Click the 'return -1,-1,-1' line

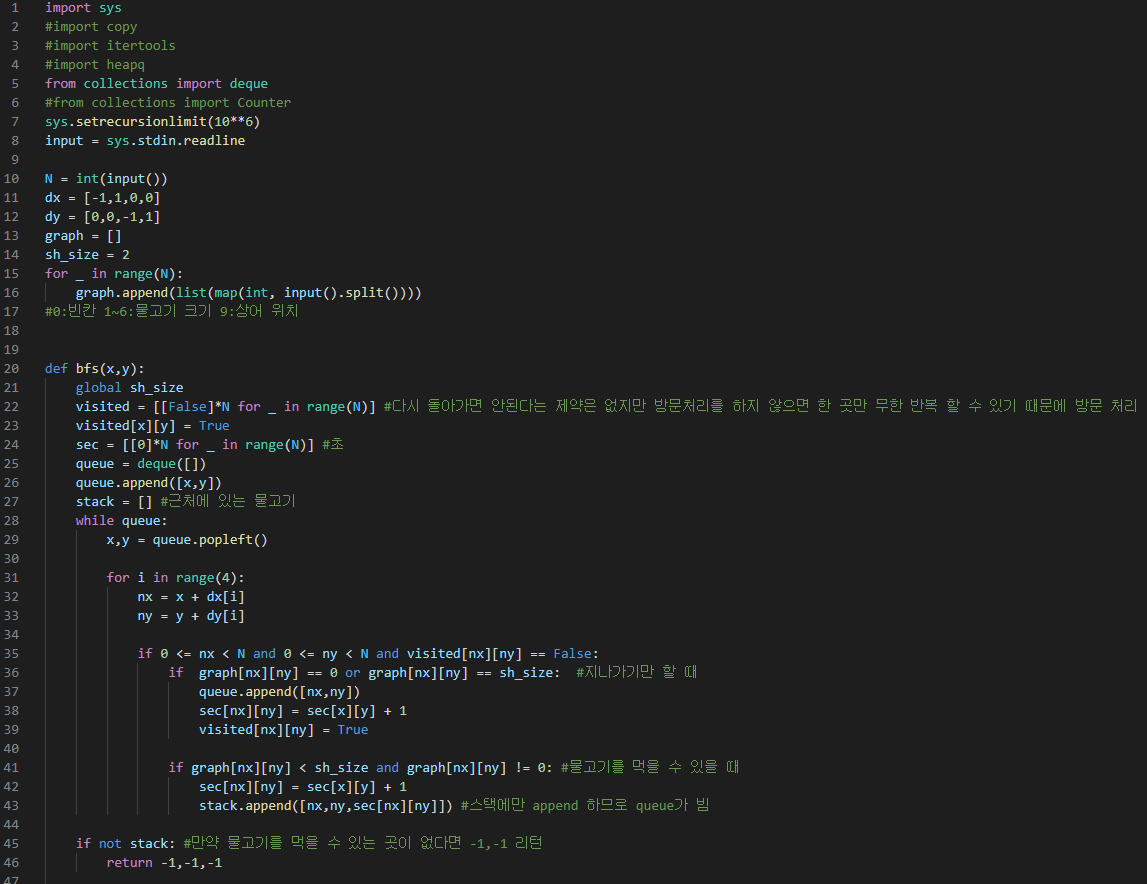pyautogui.click(x=165, y=864)
